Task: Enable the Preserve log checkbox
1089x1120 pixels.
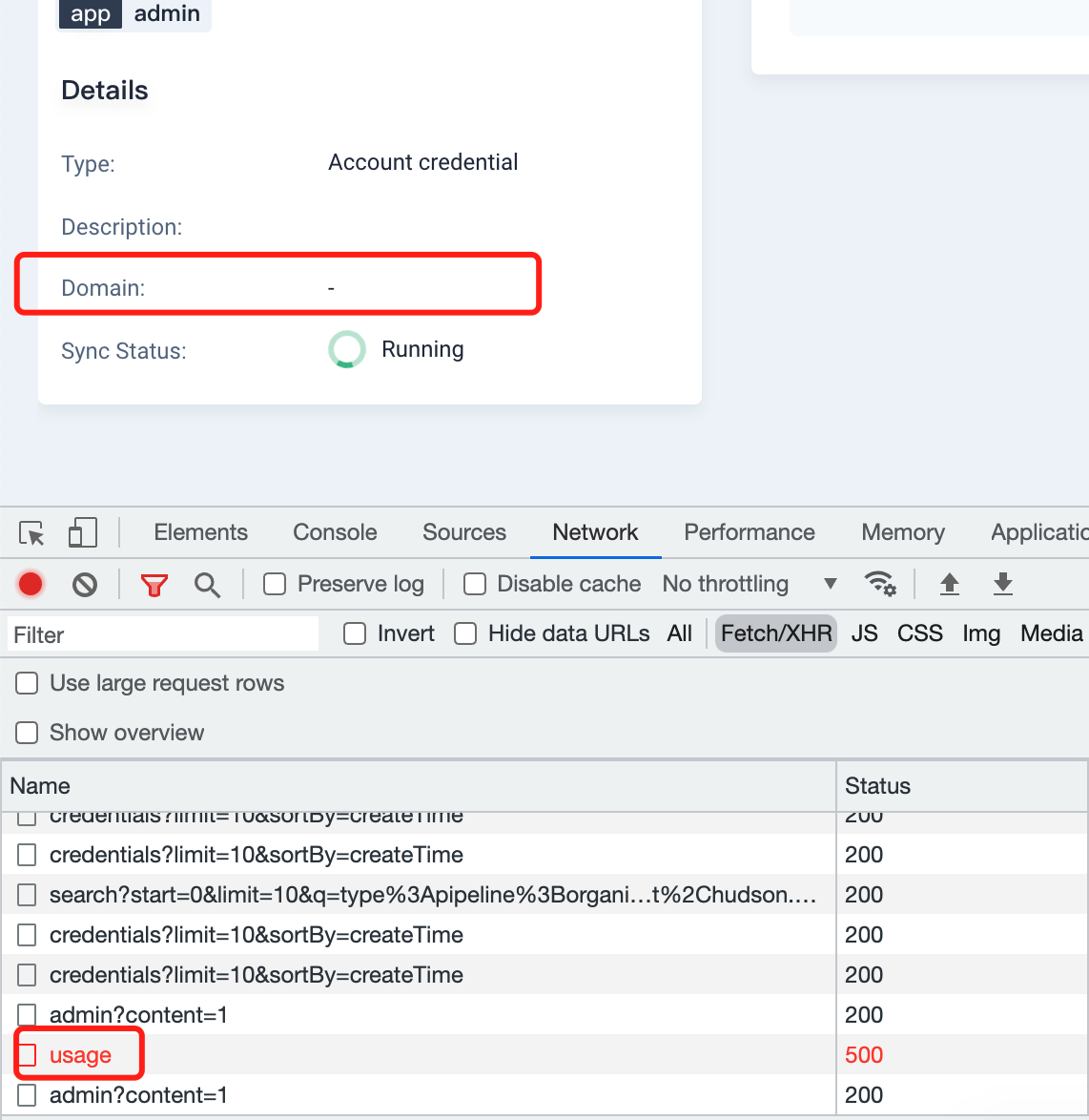Action: [275, 584]
